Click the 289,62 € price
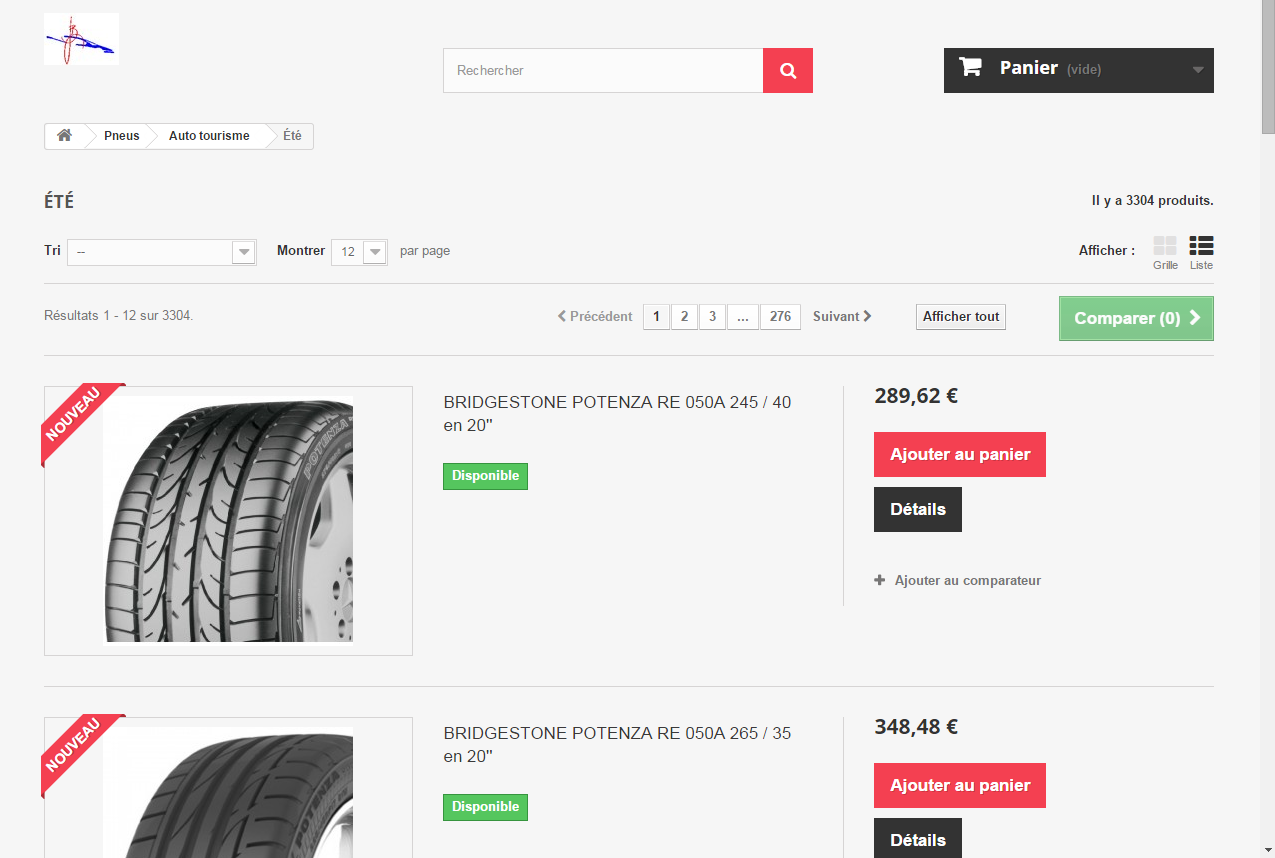The width and height of the screenshot is (1275, 858). pos(916,396)
